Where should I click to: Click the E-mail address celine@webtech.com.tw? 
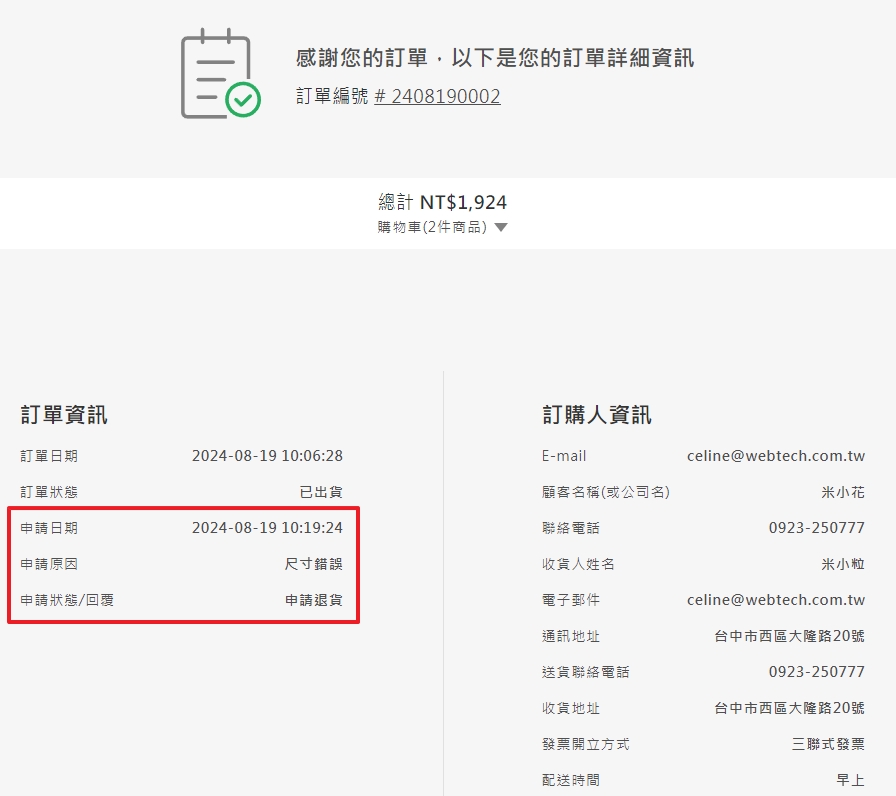tap(775, 456)
